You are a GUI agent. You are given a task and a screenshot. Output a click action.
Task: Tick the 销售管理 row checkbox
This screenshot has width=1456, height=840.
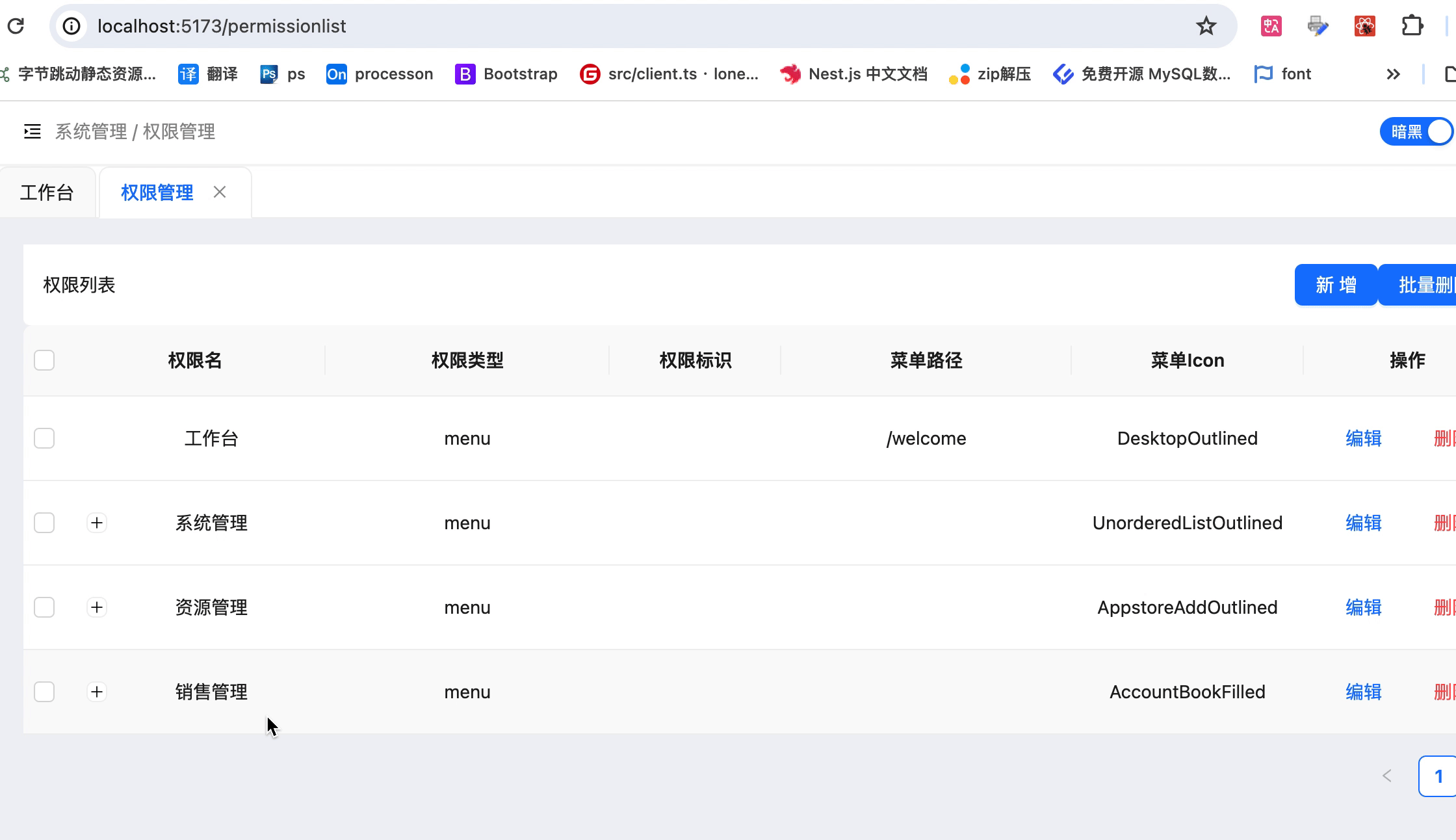click(44, 692)
